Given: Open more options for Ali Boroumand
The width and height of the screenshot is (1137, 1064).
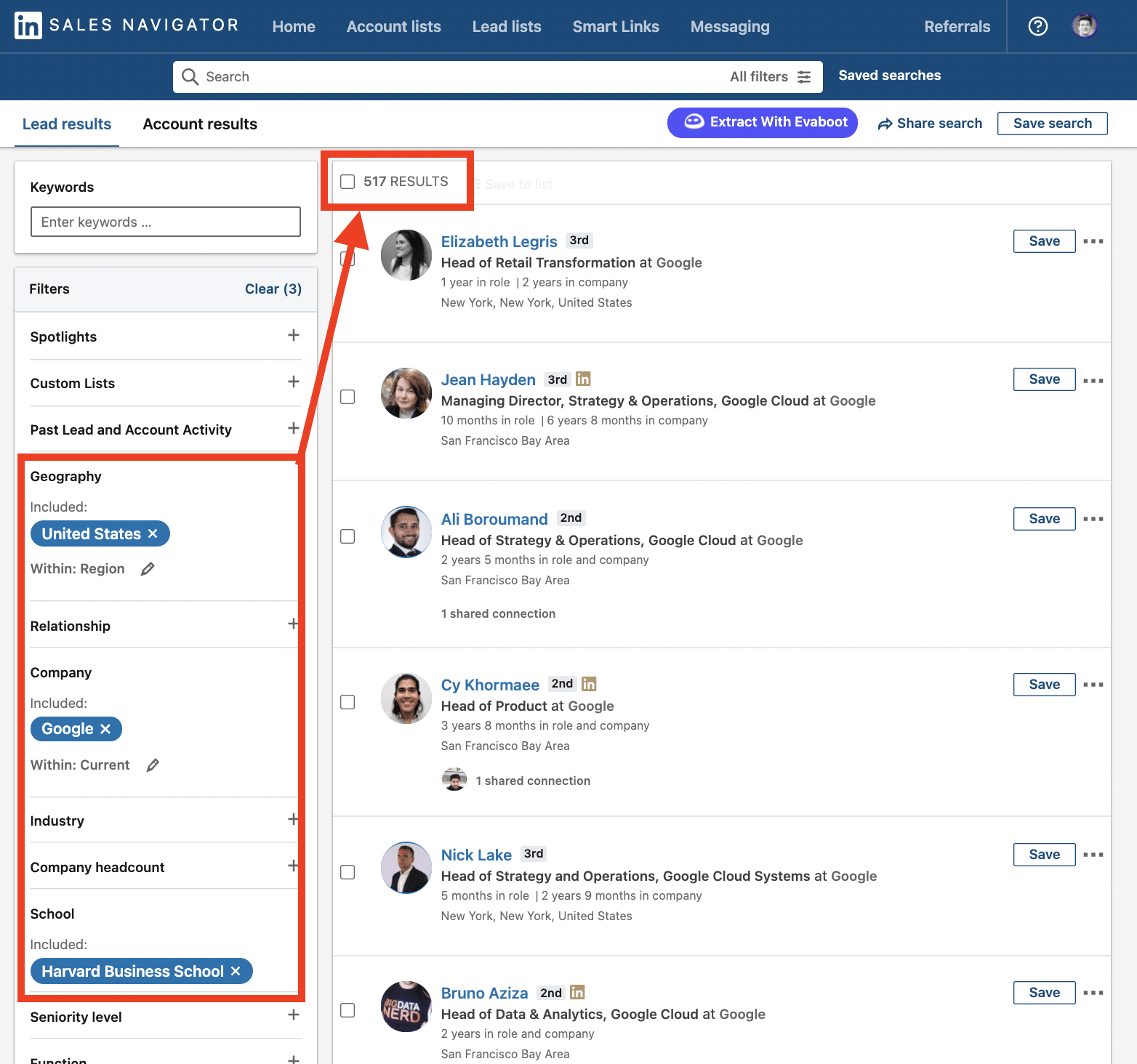Looking at the screenshot, I should coord(1093,519).
